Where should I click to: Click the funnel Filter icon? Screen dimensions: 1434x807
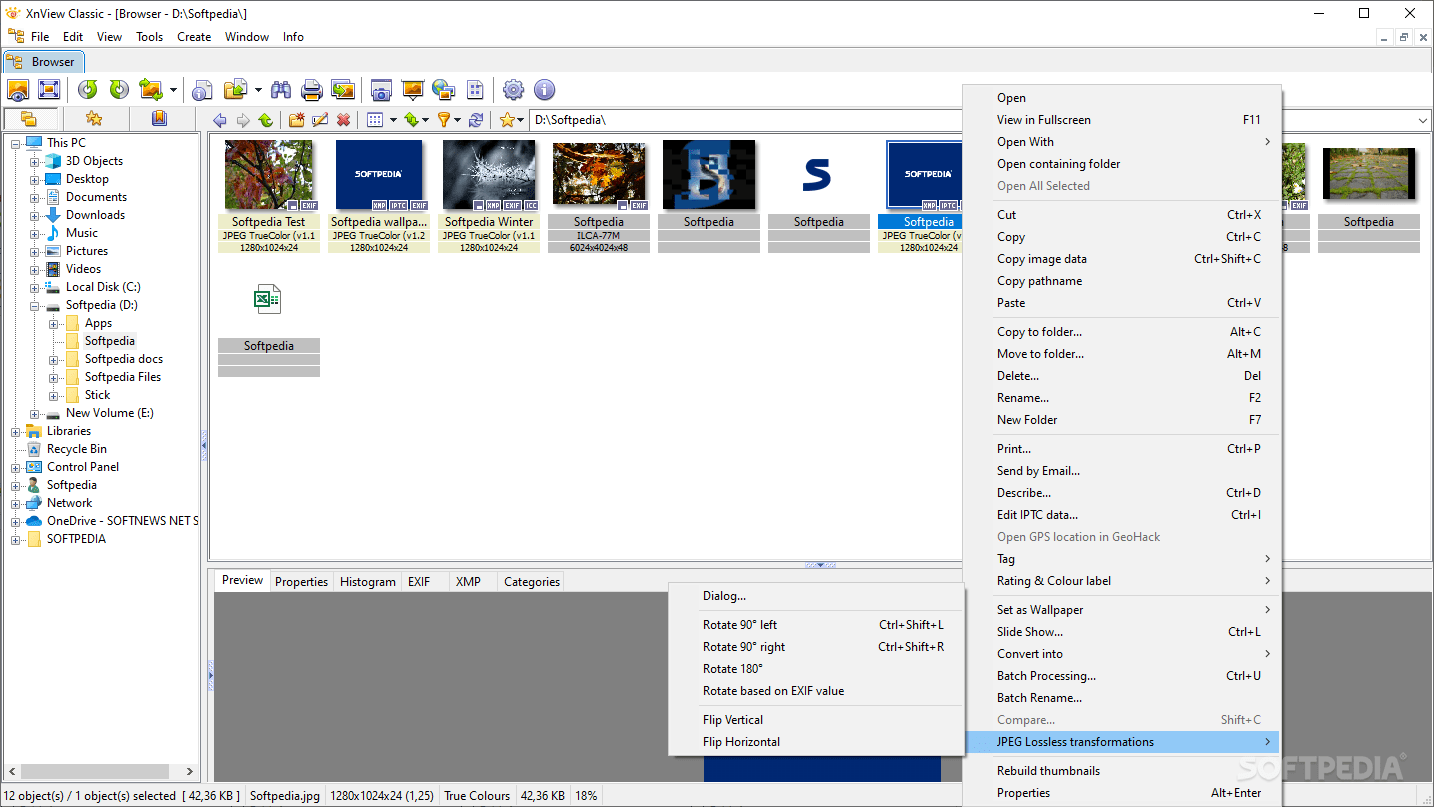click(x=444, y=120)
